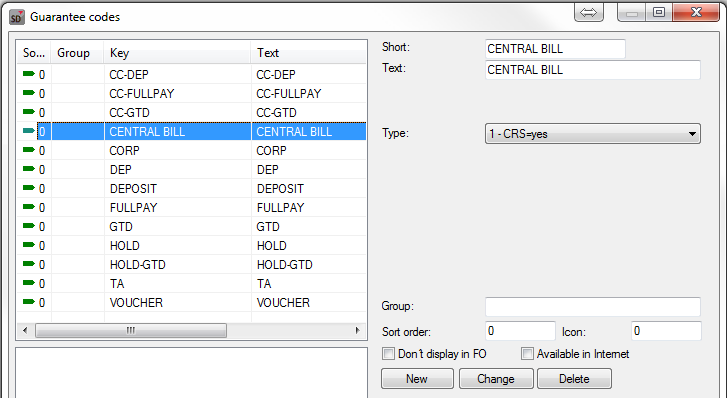
Task: Click the green arrow icon beside DEPOSIT
Action: coord(29,188)
